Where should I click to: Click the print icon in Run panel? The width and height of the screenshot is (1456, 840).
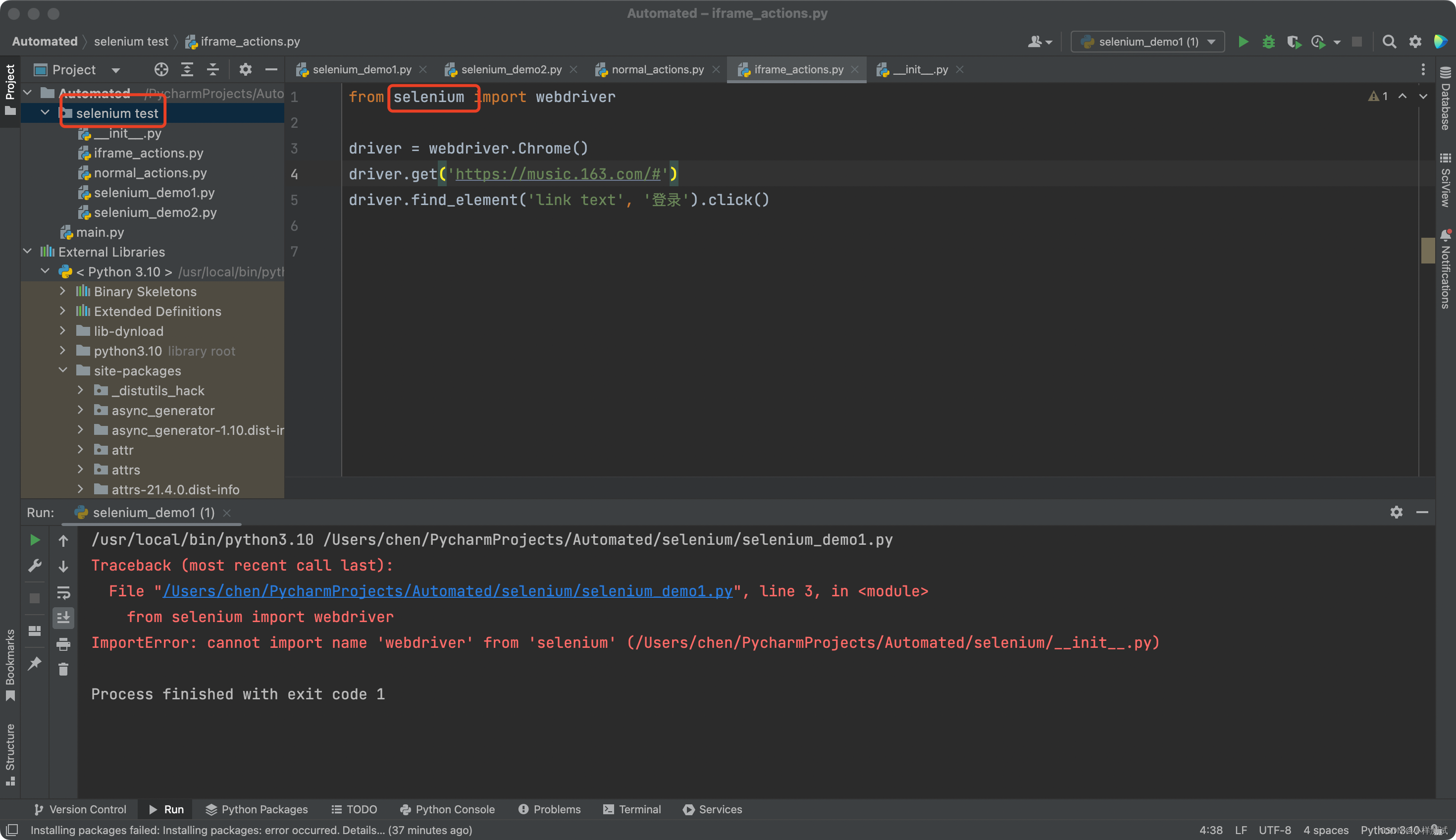tap(63, 644)
